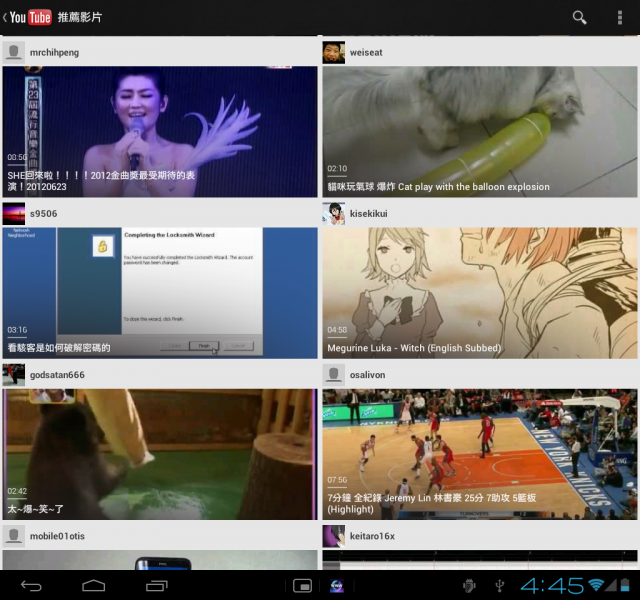Tap the 4:45 clock in status bar

coord(552,586)
